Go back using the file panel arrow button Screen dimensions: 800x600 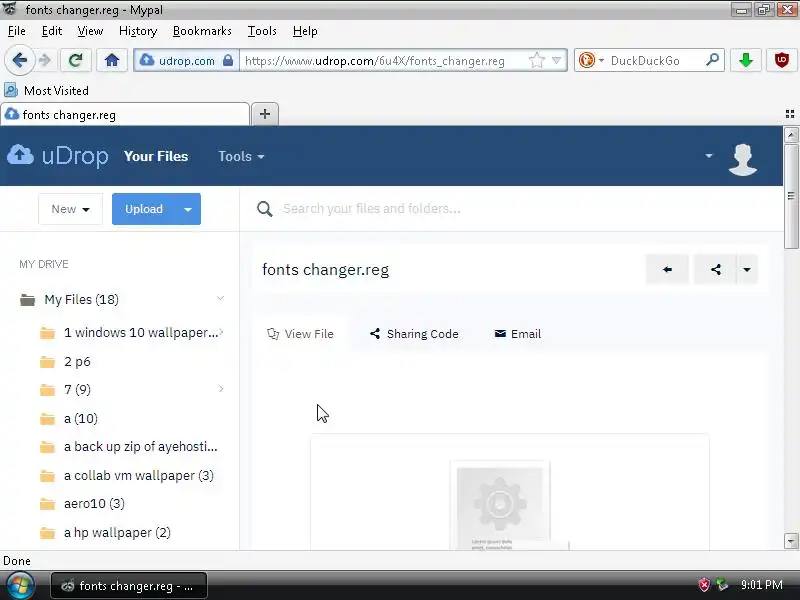click(x=667, y=269)
